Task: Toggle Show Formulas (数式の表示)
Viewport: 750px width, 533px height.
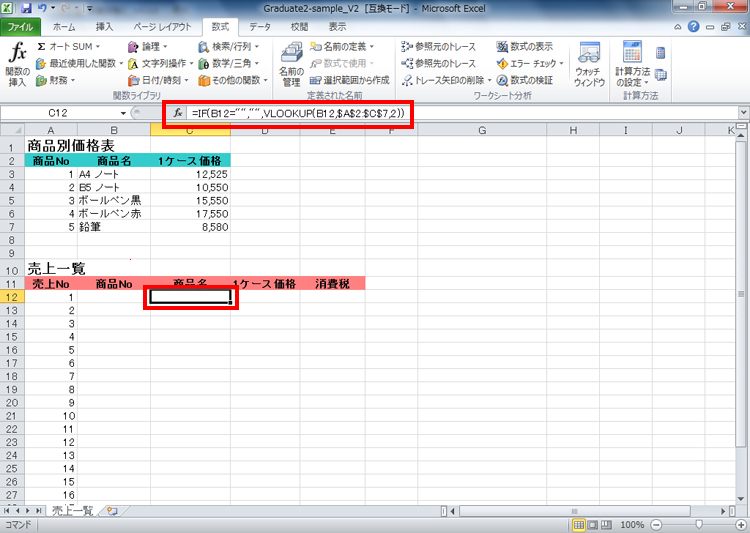Action: click(x=525, y=46)
